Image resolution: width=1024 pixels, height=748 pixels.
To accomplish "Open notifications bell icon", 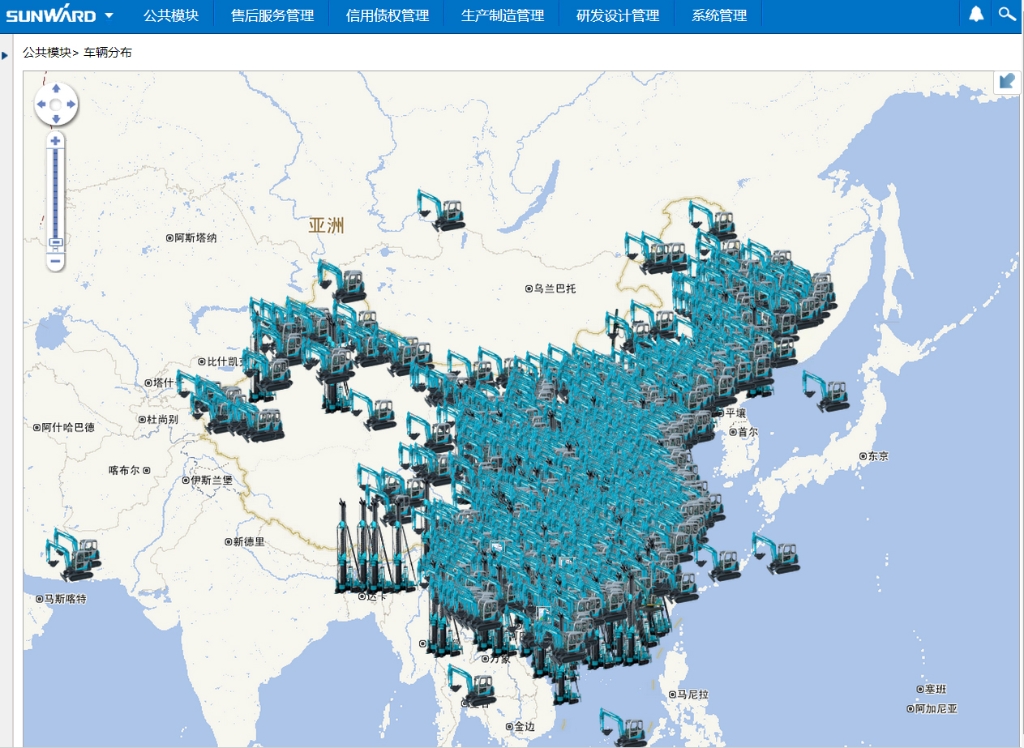I will (x=977, y=15).
